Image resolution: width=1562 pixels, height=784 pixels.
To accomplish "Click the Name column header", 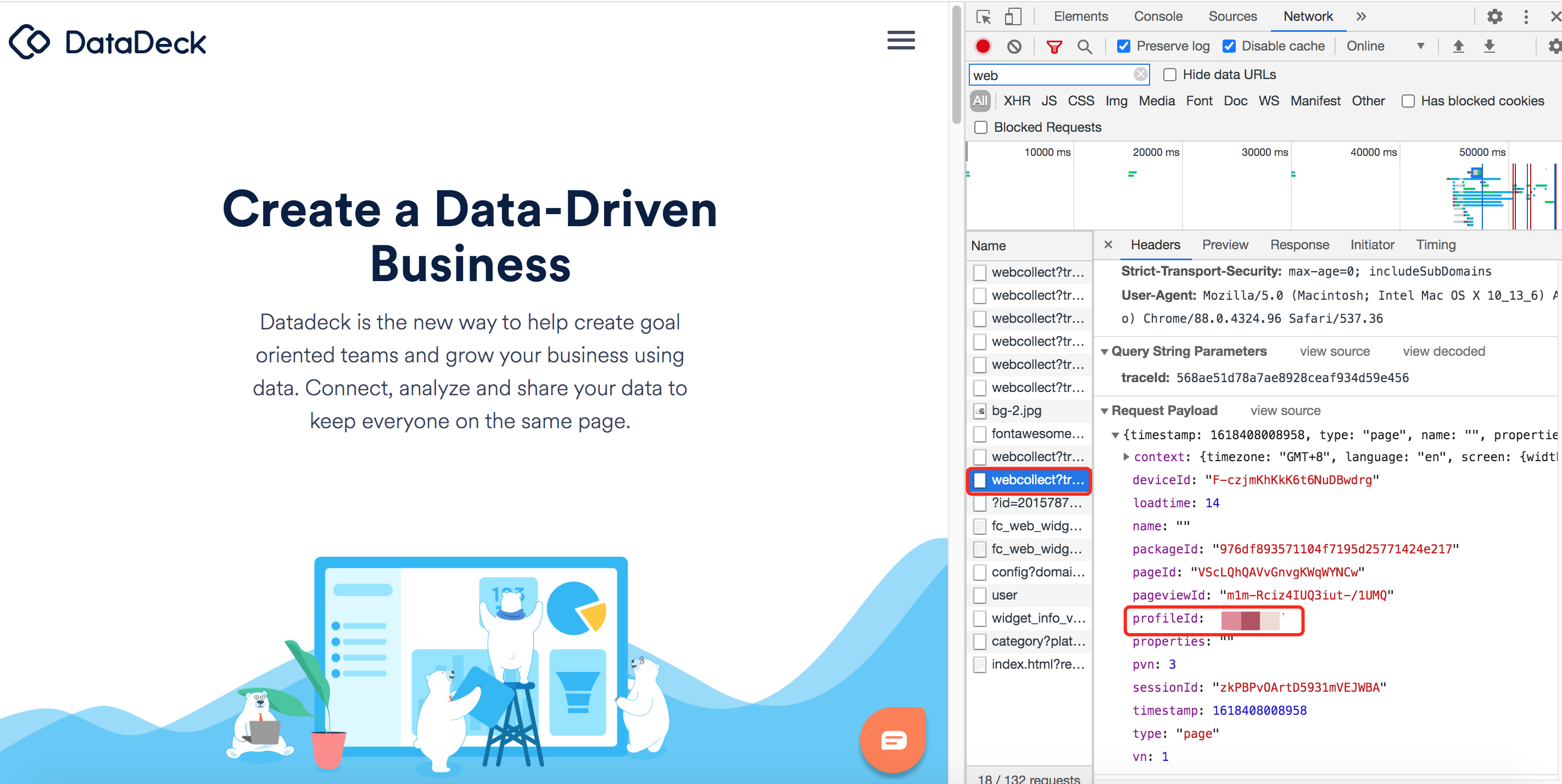I will pos(1029,245).
